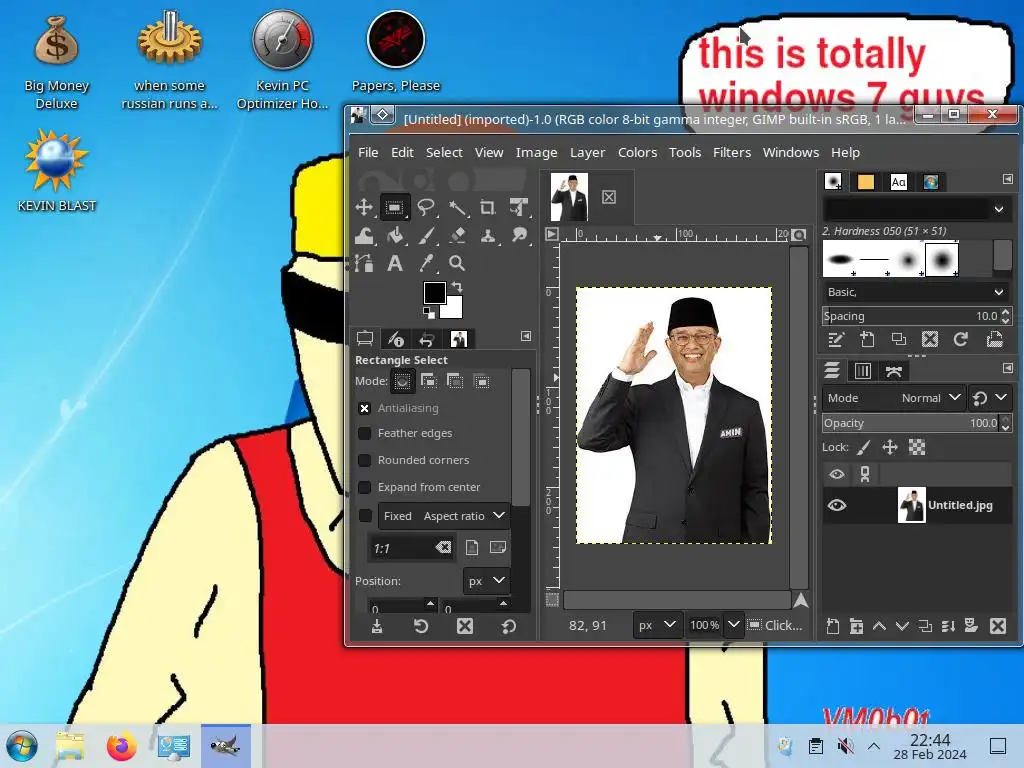Create a new layer button
The width and height of the screenshot is (1024, 768).
(x=833, y=626)
